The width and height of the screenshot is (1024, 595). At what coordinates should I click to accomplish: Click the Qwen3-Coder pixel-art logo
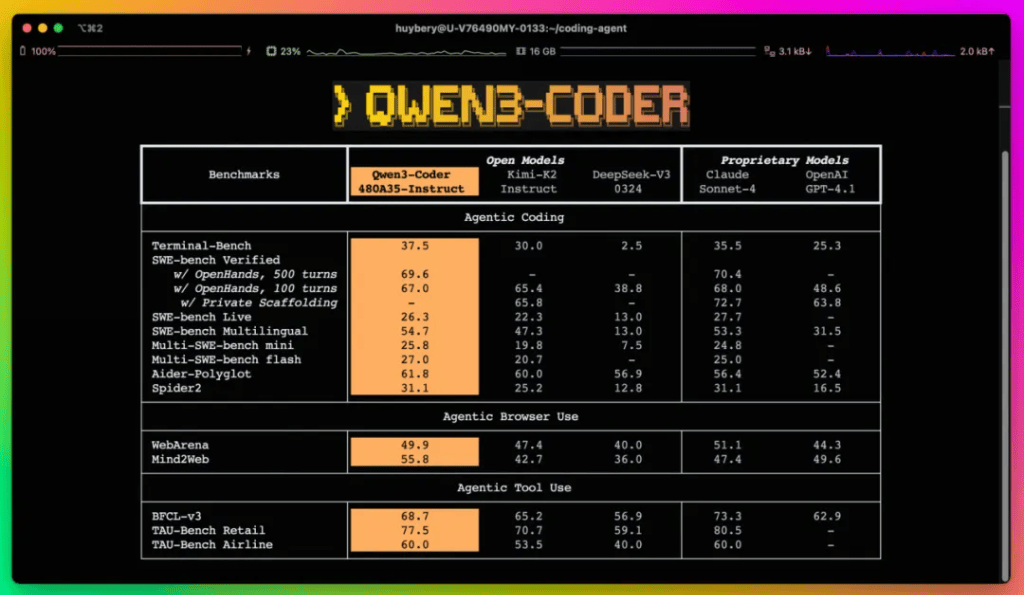[x=512, y=103]
